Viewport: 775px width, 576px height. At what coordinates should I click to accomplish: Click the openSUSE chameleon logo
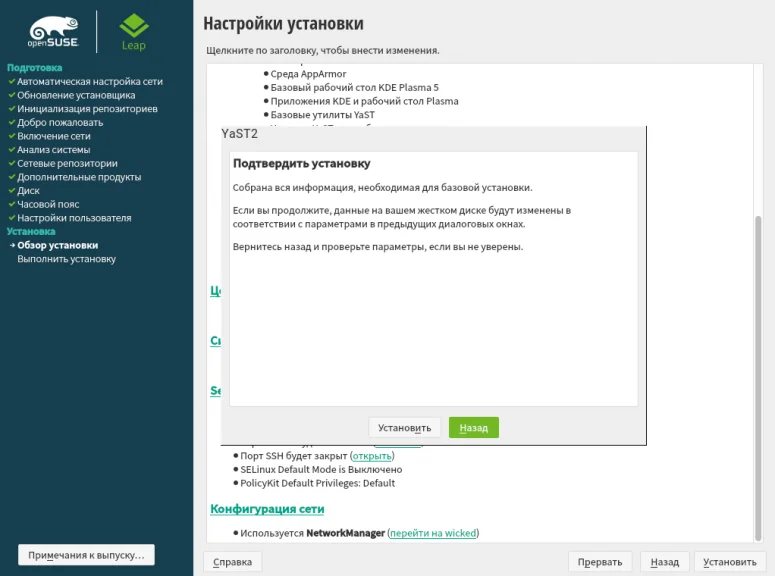click(x=53, y=32)
